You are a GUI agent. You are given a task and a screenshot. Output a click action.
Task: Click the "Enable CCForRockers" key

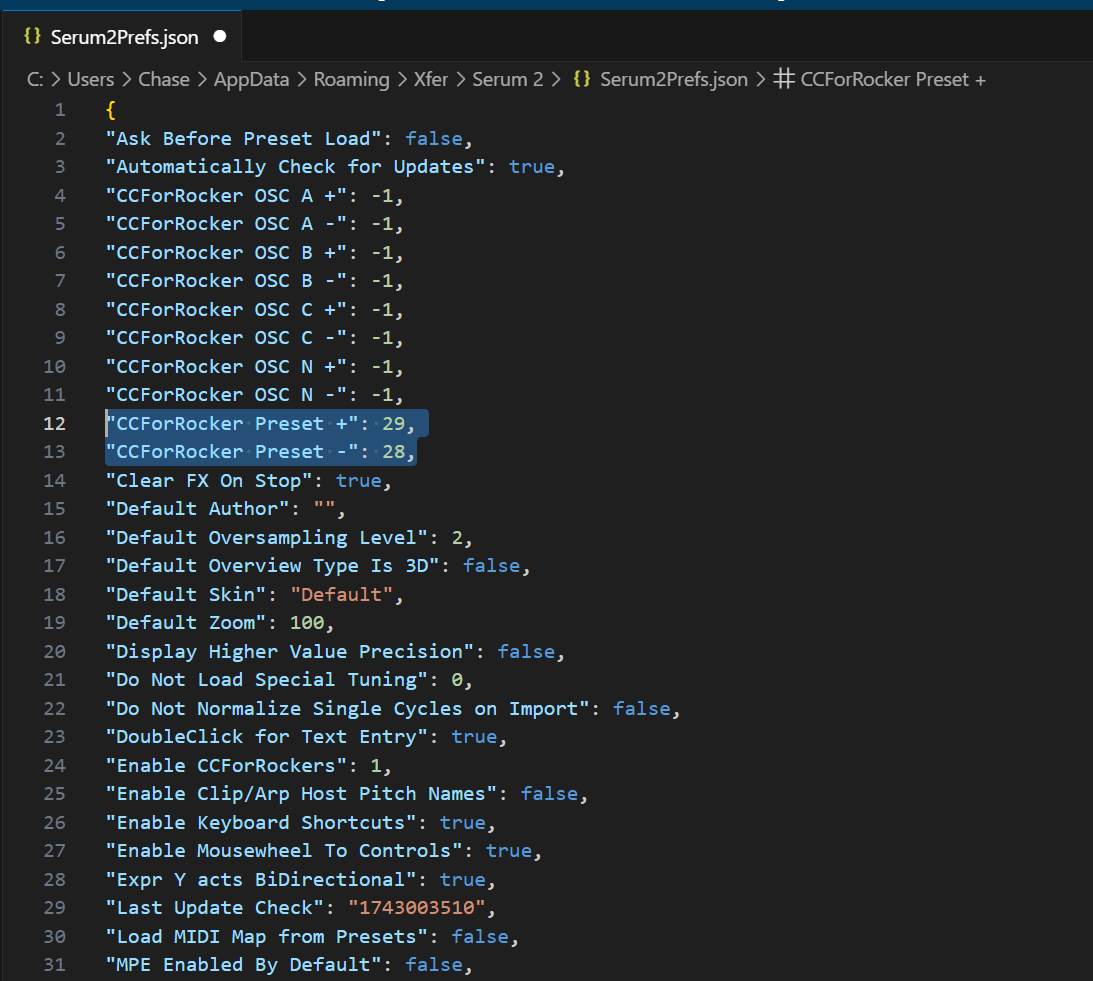[226, 766]
